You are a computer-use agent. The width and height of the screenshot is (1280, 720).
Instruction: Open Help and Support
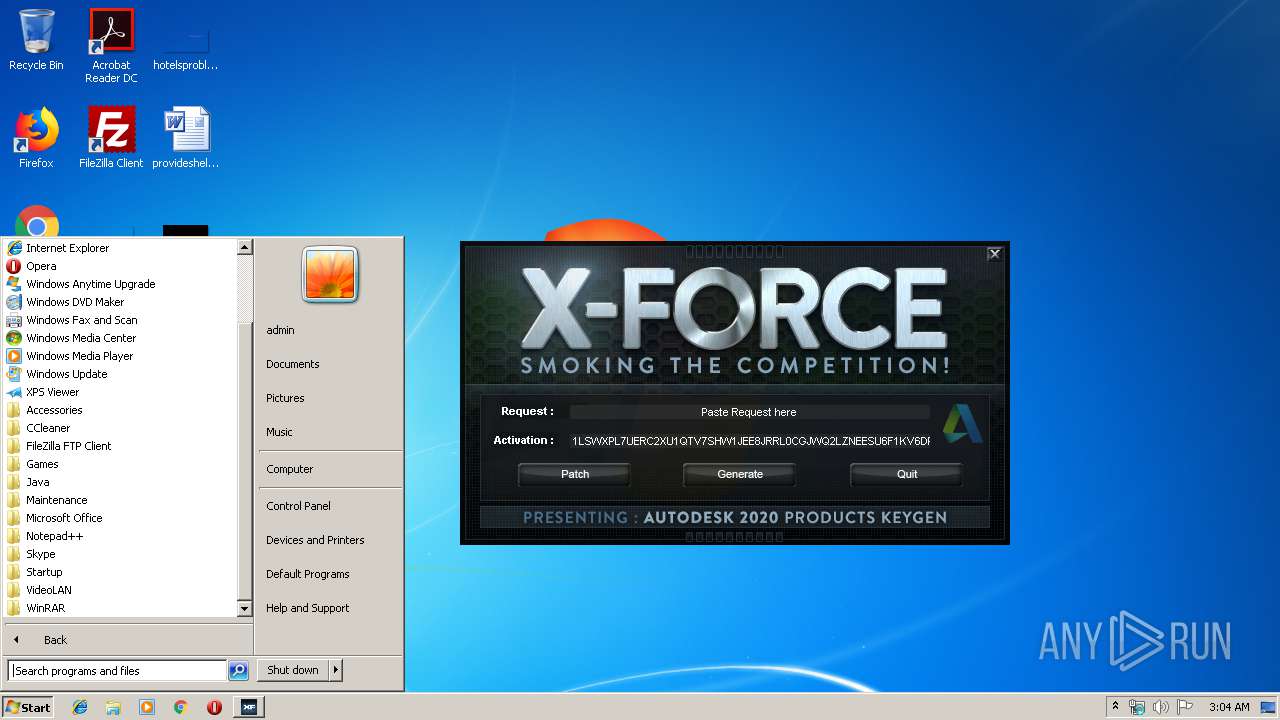[307, 608]
